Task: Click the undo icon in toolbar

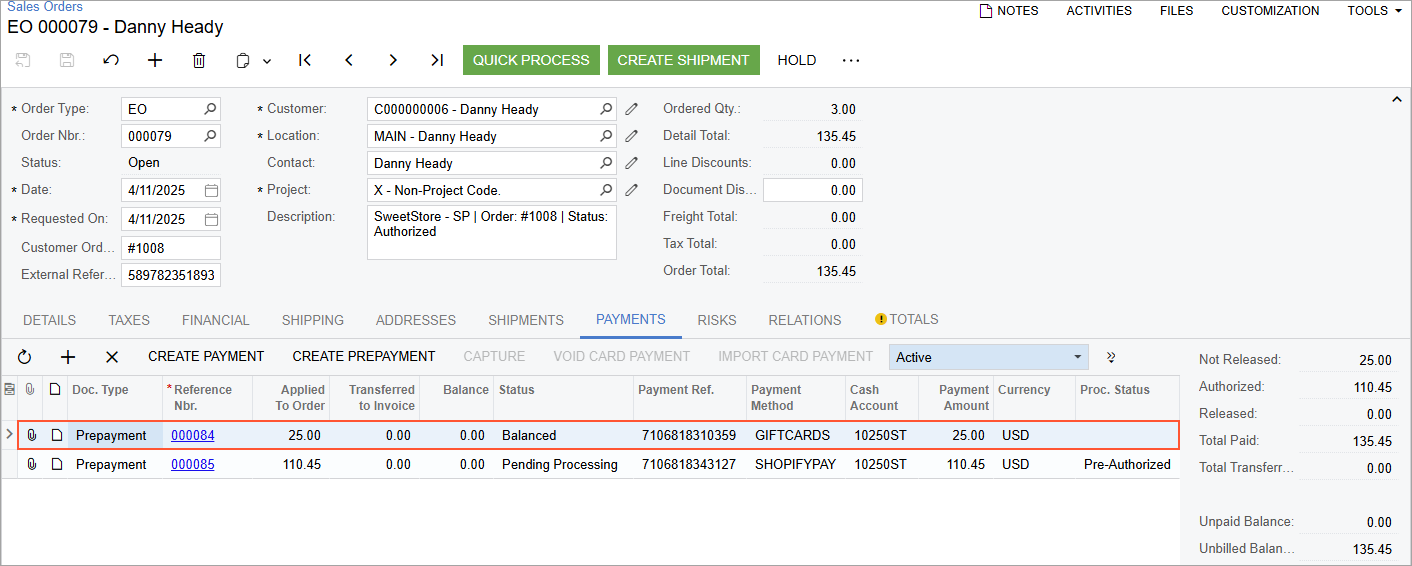Action: click(111, 60)
